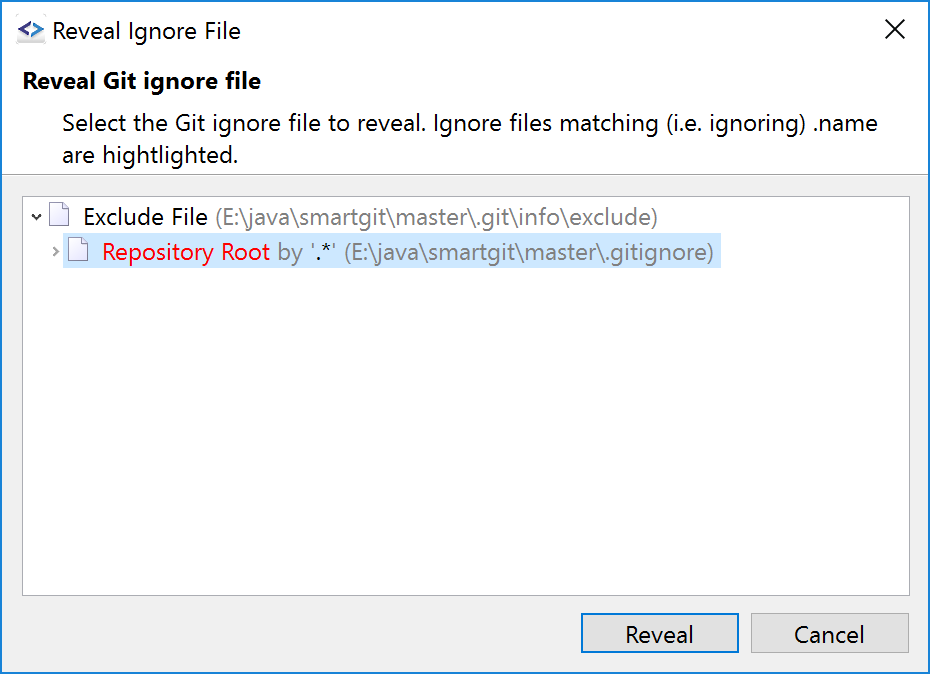Close the Reveal Ignore File dialog
The height and width of the screenshot is (674, 930).
pyautogui.click(x=895, y=29)
